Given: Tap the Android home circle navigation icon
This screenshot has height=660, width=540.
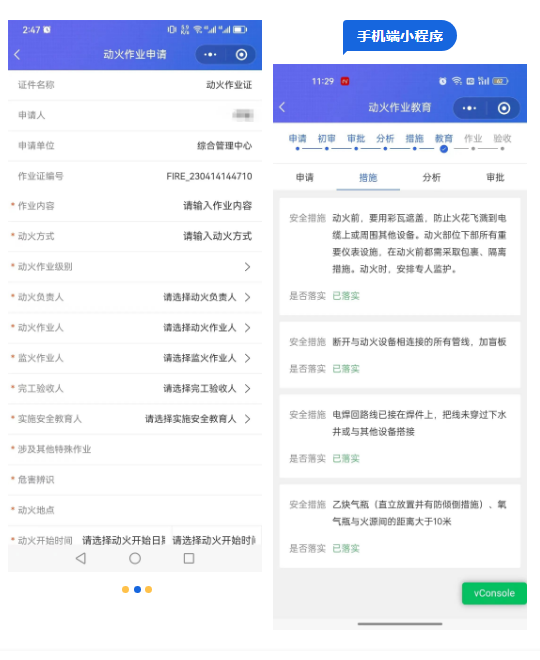Looking at the screenshot, I should coord(135,559).
